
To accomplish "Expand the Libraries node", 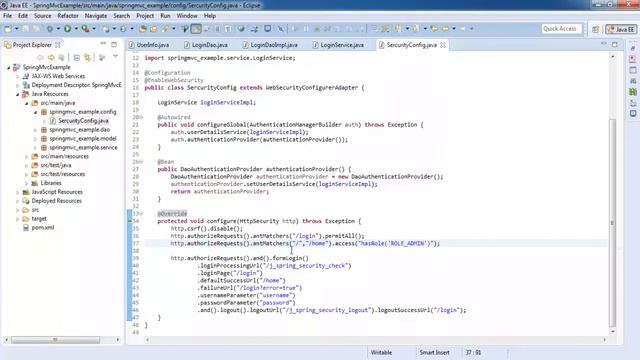I will (27, 183).
